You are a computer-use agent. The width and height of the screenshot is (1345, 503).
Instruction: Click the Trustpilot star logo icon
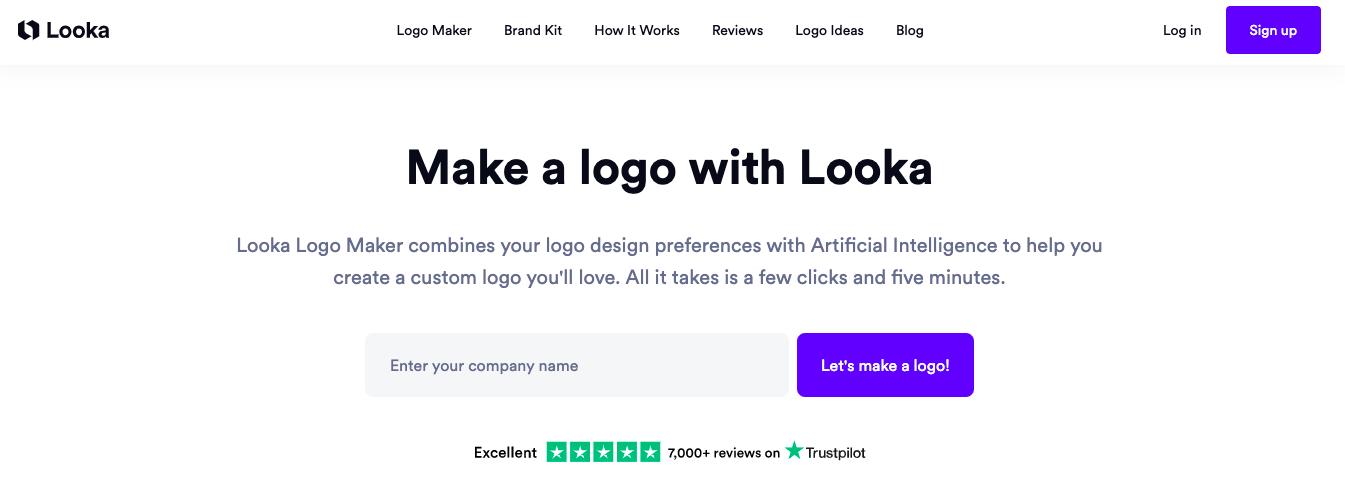794,451
